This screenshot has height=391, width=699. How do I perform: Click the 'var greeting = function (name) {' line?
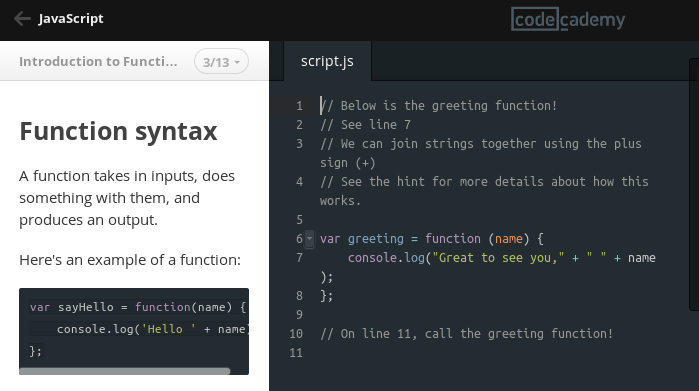click(432, 239)
